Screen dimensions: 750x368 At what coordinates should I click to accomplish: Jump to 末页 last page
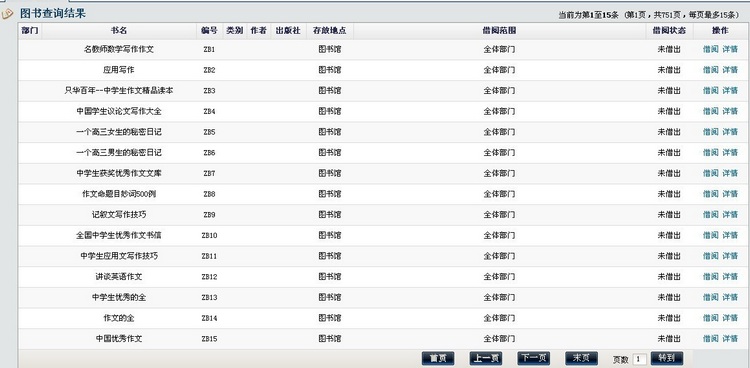tap(581, 358)
